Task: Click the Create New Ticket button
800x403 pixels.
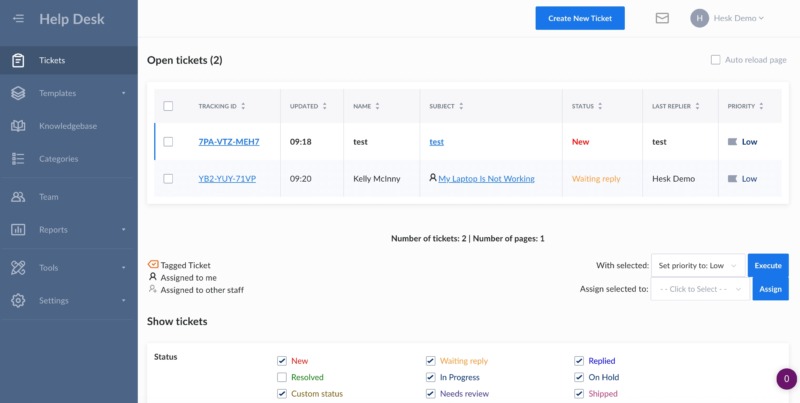Action: (580, 18)
